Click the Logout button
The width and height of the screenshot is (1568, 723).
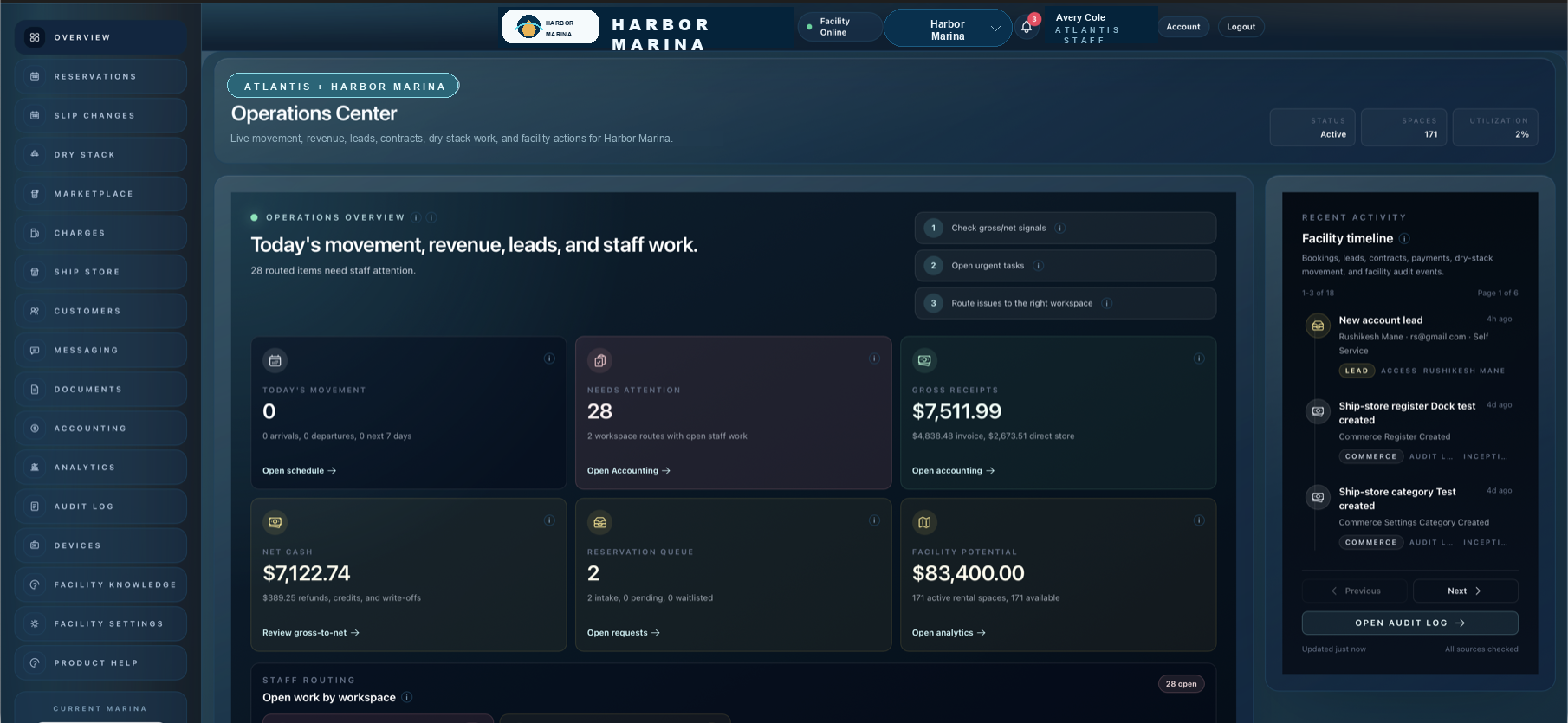[1241, 27]
